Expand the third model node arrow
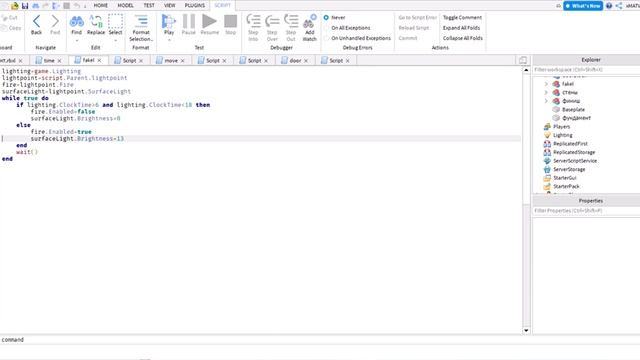Viewport: 640px width, 360px height. point(546,101)
